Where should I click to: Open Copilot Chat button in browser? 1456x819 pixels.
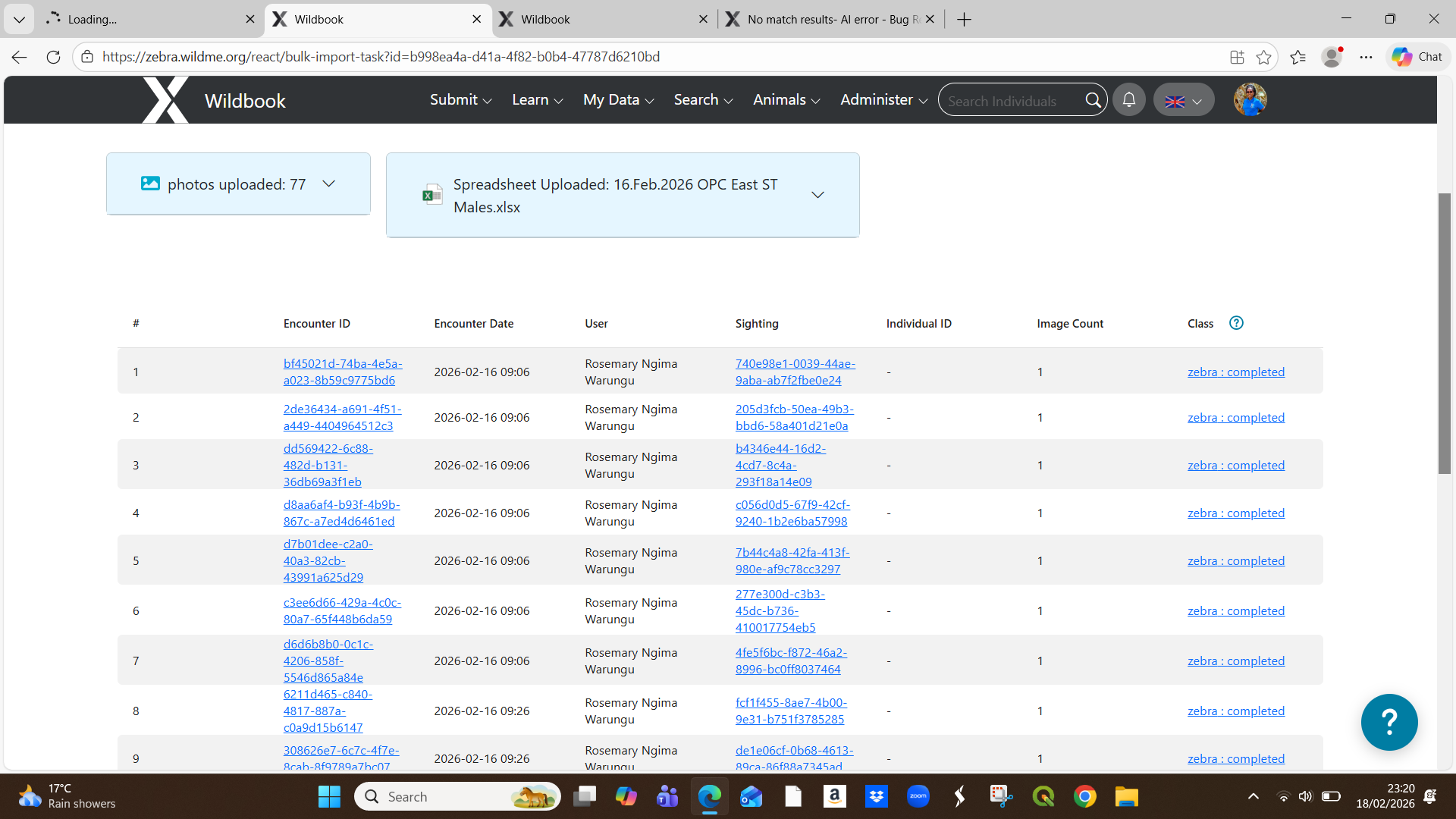click(1417, 57)
